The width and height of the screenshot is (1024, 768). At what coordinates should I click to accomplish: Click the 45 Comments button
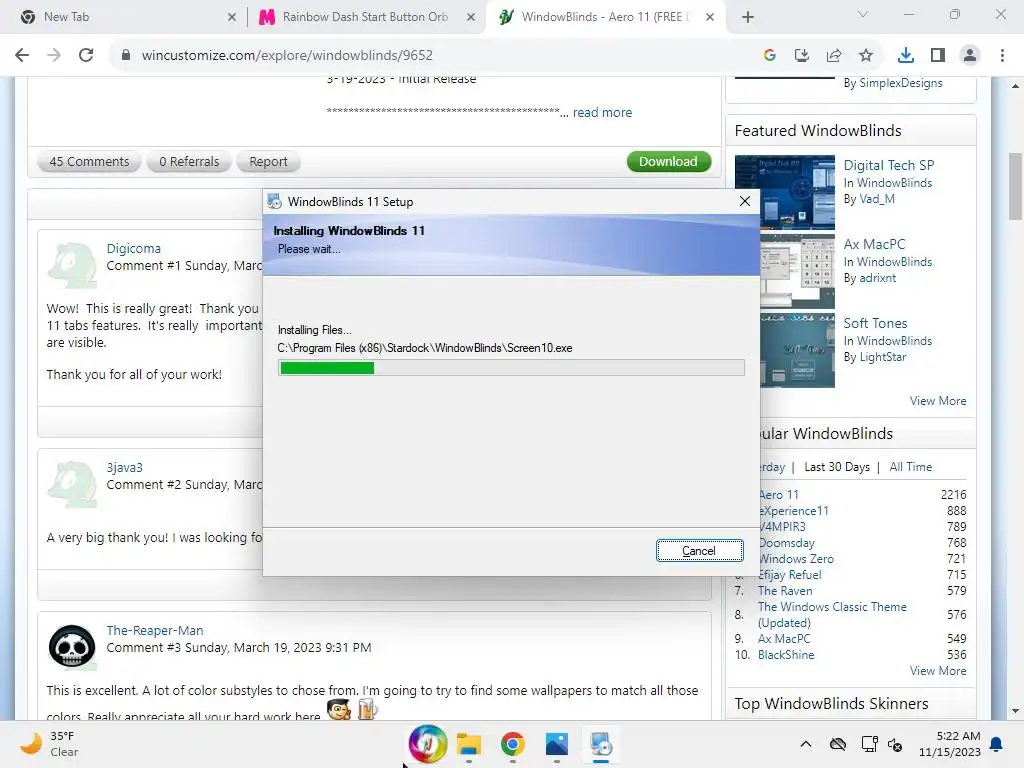(x=89, y=161)
